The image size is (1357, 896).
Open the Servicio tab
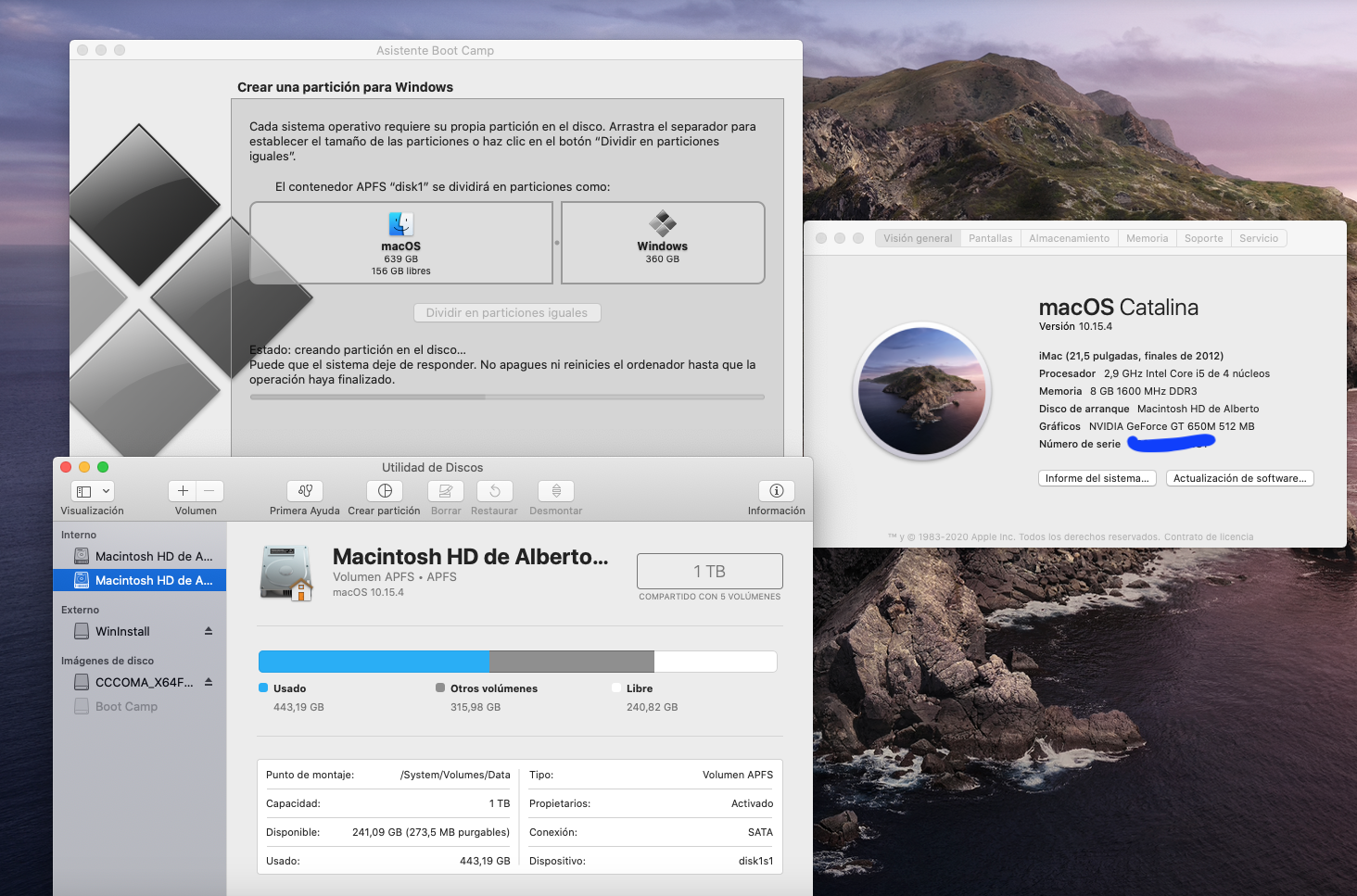[x=1259, y=238]
